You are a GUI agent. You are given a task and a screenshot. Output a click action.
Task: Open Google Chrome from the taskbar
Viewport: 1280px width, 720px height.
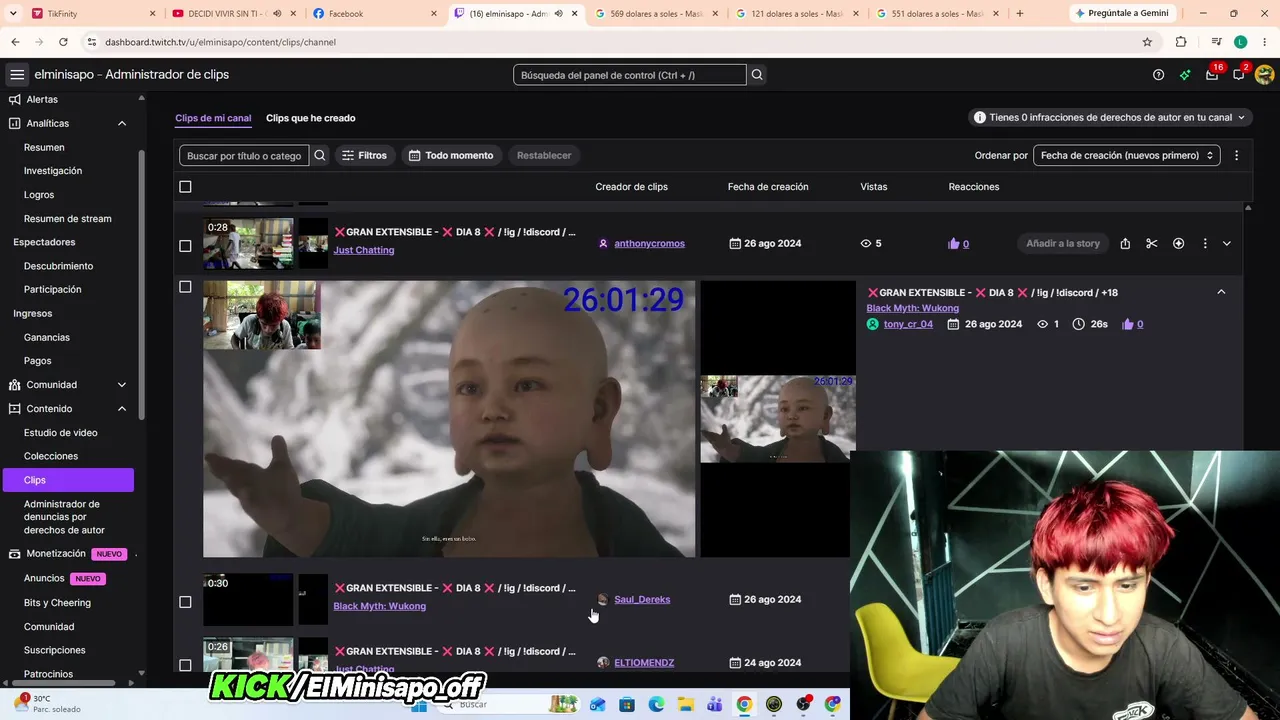(x=744, y=705)
